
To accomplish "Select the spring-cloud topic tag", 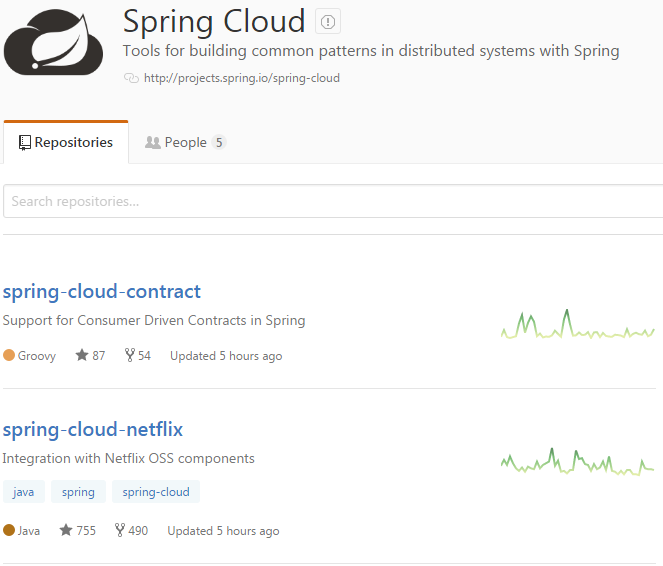I will pos(156,492).
